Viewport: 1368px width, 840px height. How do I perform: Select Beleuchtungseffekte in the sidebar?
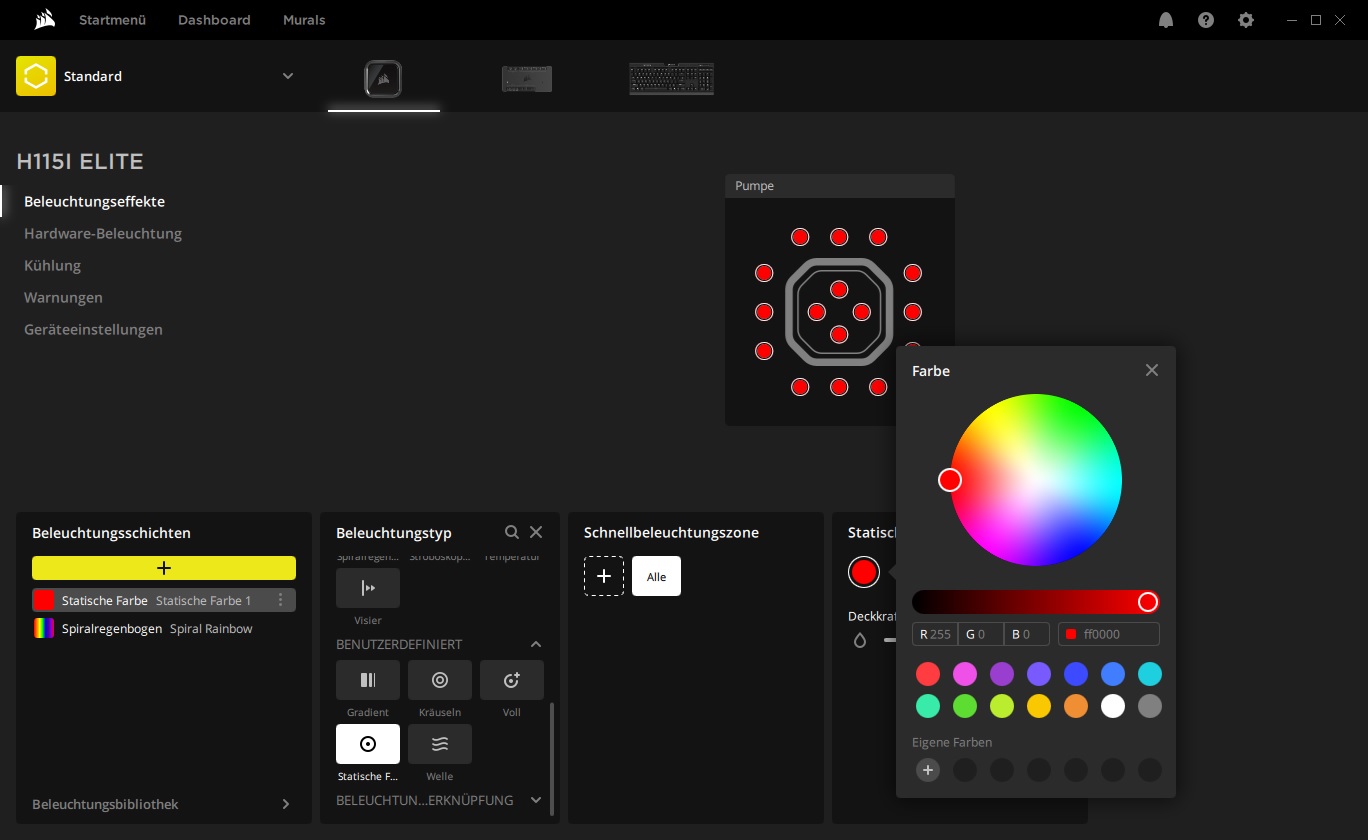94,201
